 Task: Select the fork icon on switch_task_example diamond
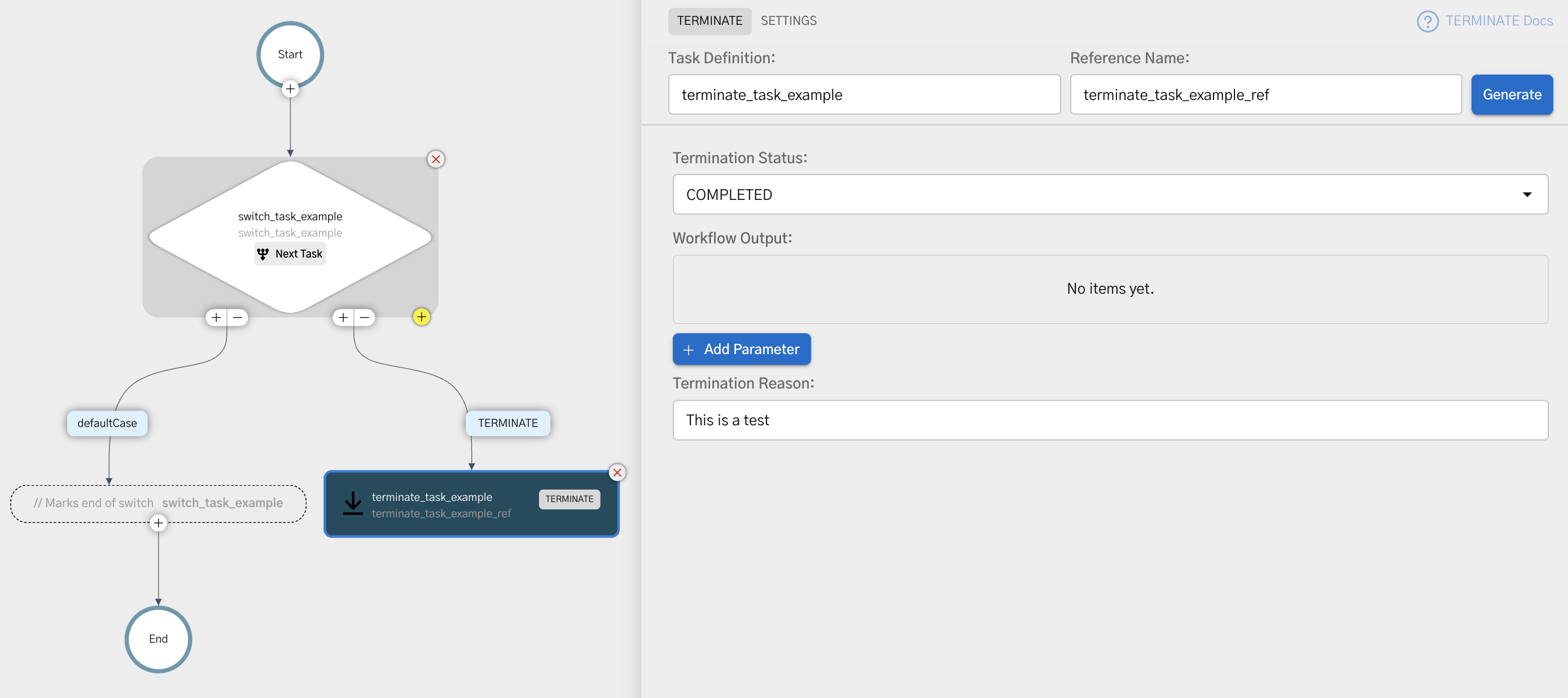point(263,254)
